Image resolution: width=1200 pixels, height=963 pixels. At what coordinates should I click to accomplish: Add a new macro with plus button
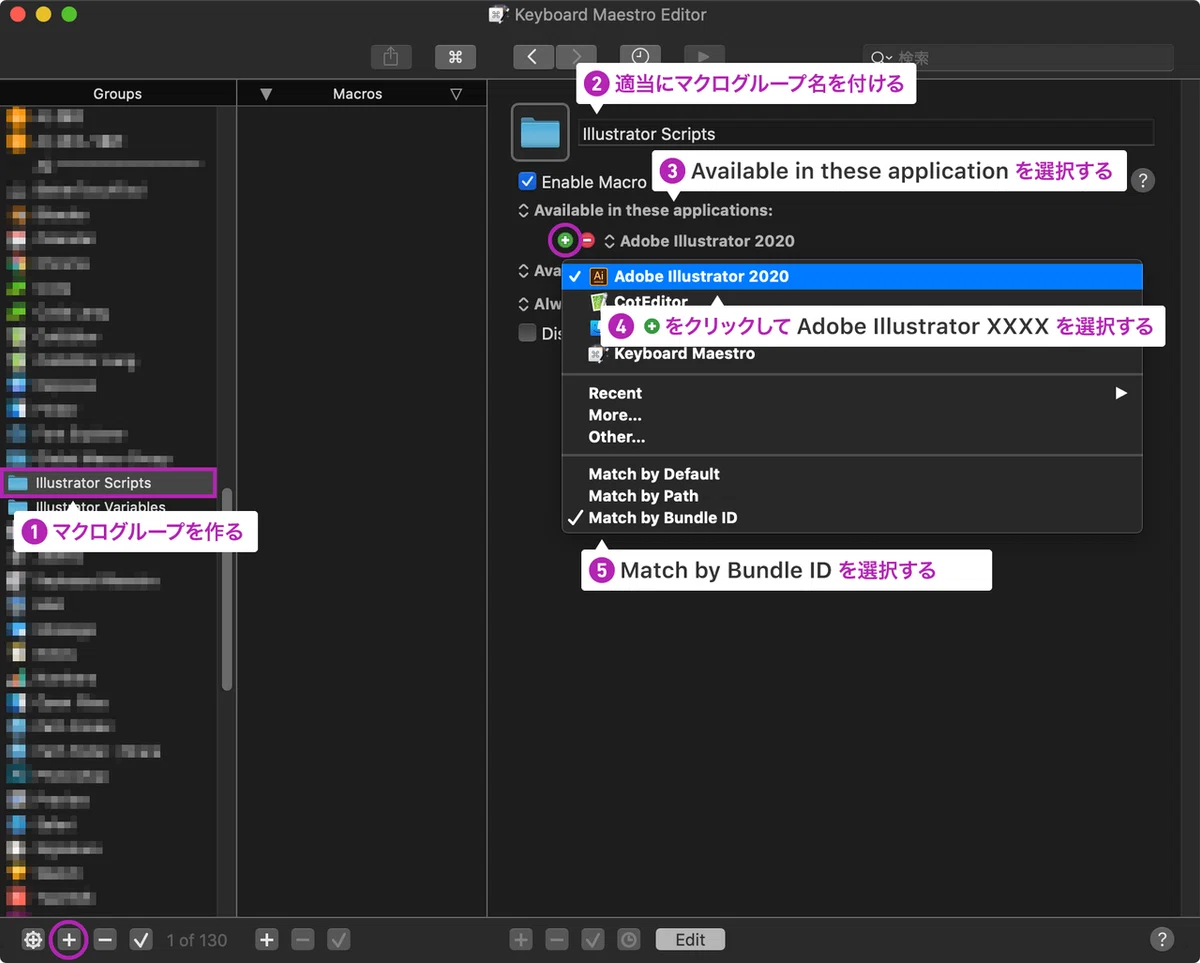(266, 940)
